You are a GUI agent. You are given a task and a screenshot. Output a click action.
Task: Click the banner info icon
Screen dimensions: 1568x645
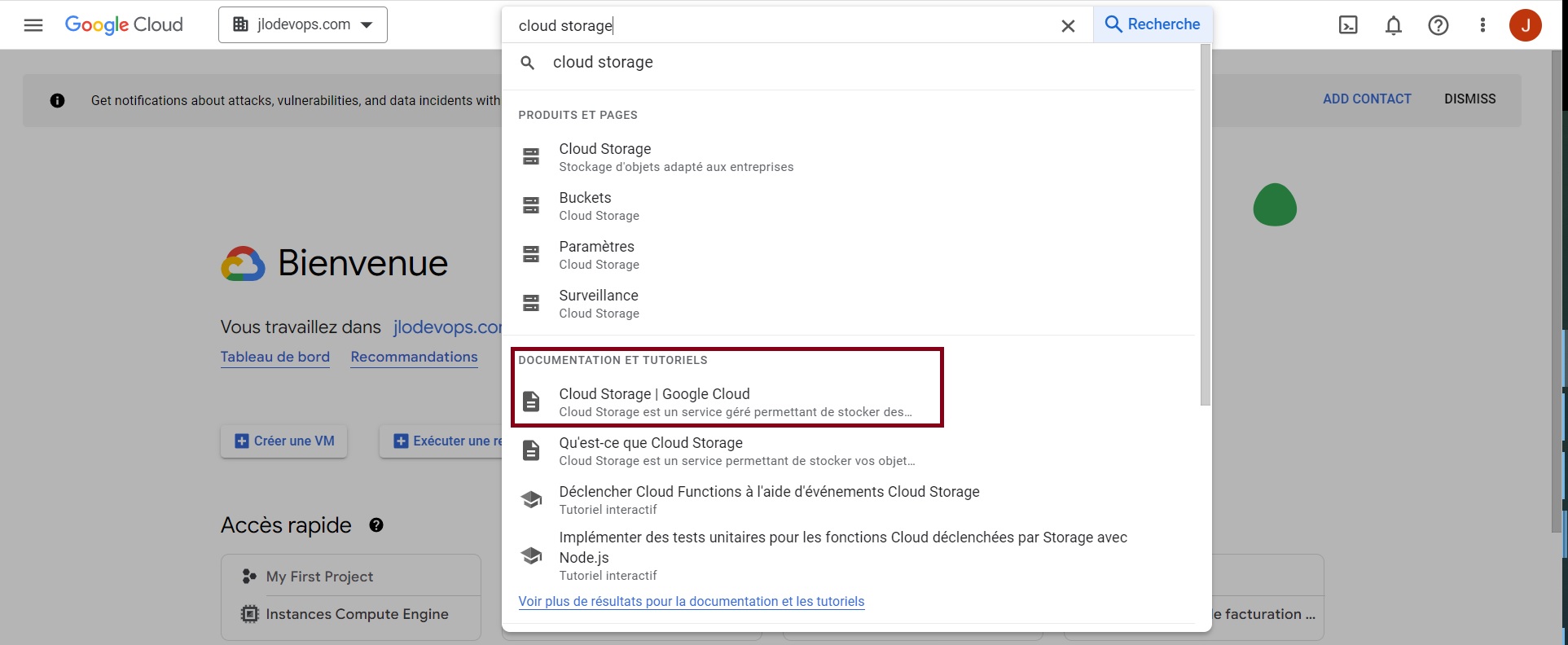coord(57,101)
